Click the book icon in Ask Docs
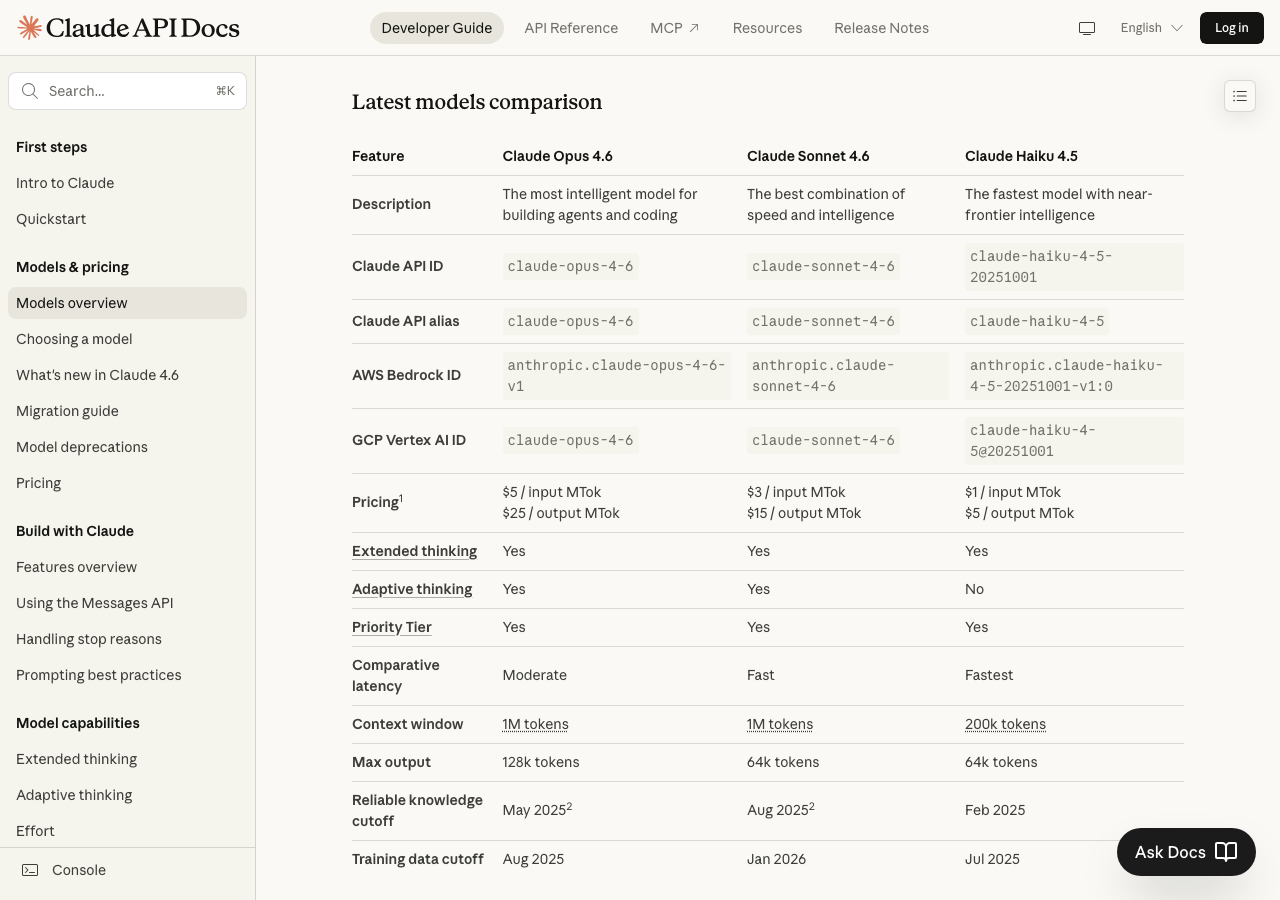Screen dimensions: 1280x900 click(x=1226, y=852)
